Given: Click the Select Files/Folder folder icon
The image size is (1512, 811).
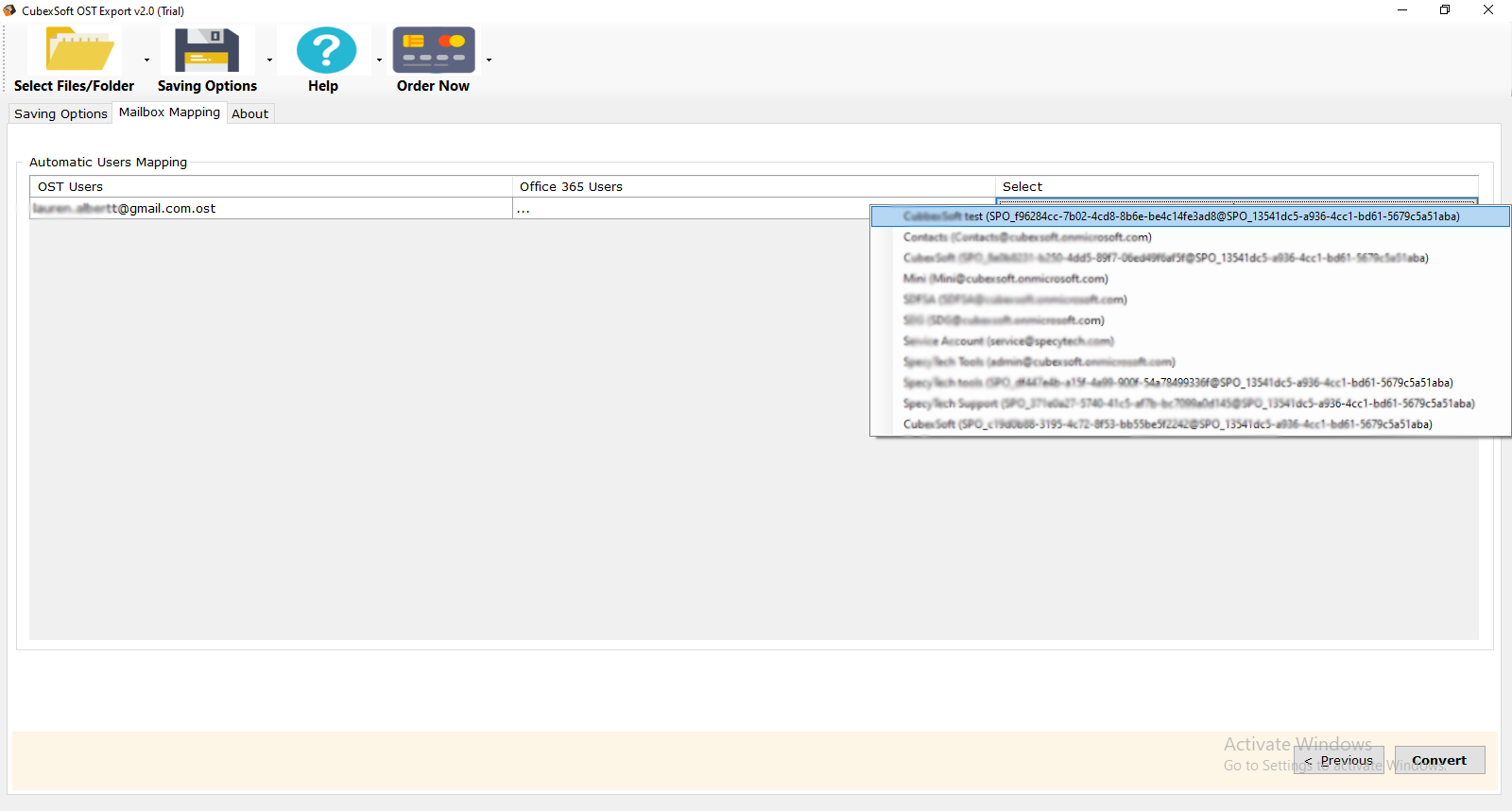Looking at the screenshot, I should [x=79, y=50].
